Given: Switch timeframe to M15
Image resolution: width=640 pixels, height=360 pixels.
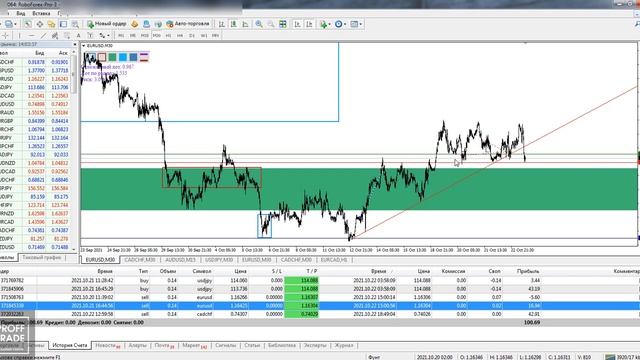Looking at the screenshot, I should coord(144,36).
